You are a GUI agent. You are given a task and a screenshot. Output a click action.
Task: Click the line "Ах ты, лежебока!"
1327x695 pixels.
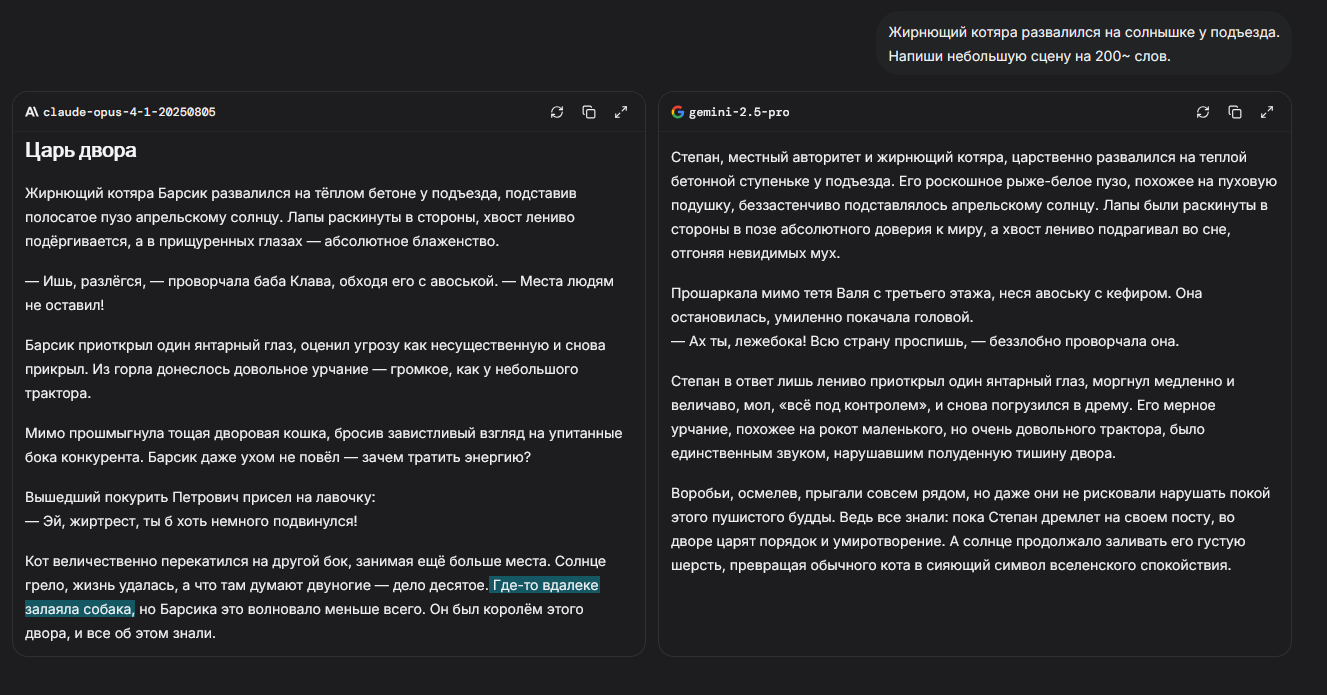(925, 341)
